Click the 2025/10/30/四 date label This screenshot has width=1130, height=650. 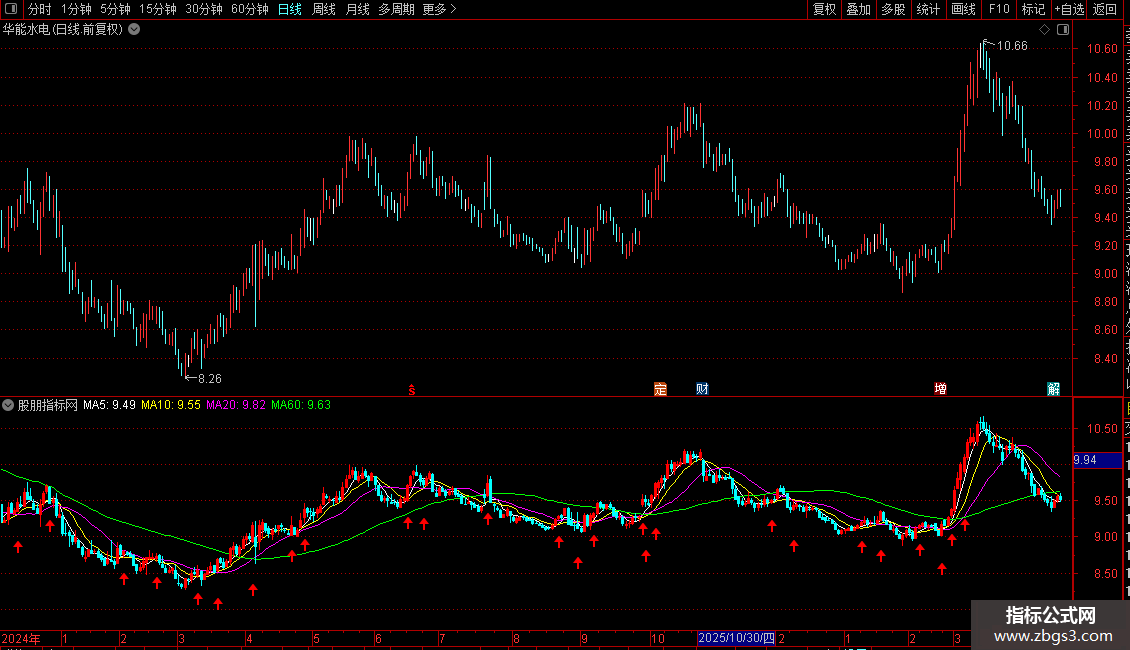click(x=737, y=638)
